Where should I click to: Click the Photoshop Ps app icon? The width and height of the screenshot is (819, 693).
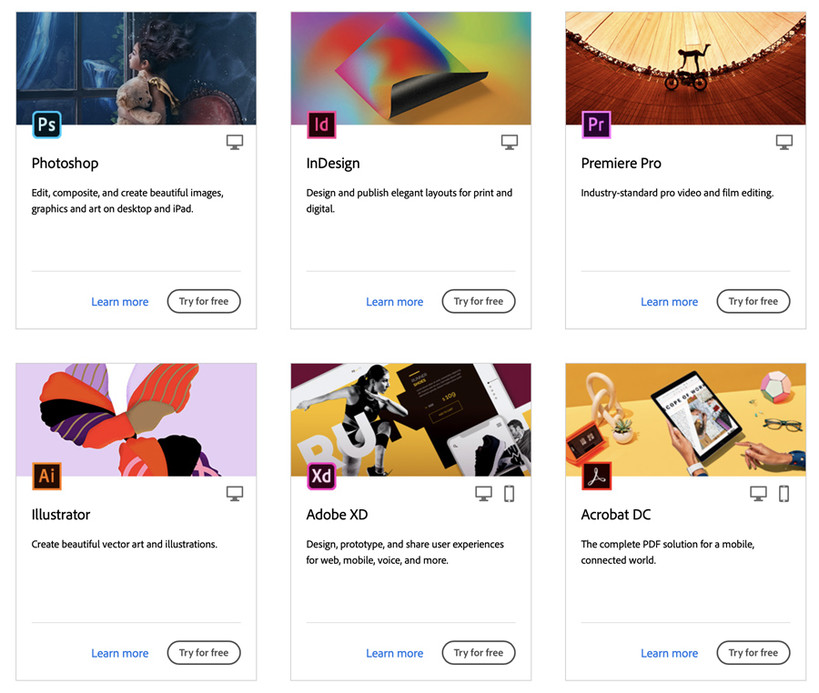[46, 125]
